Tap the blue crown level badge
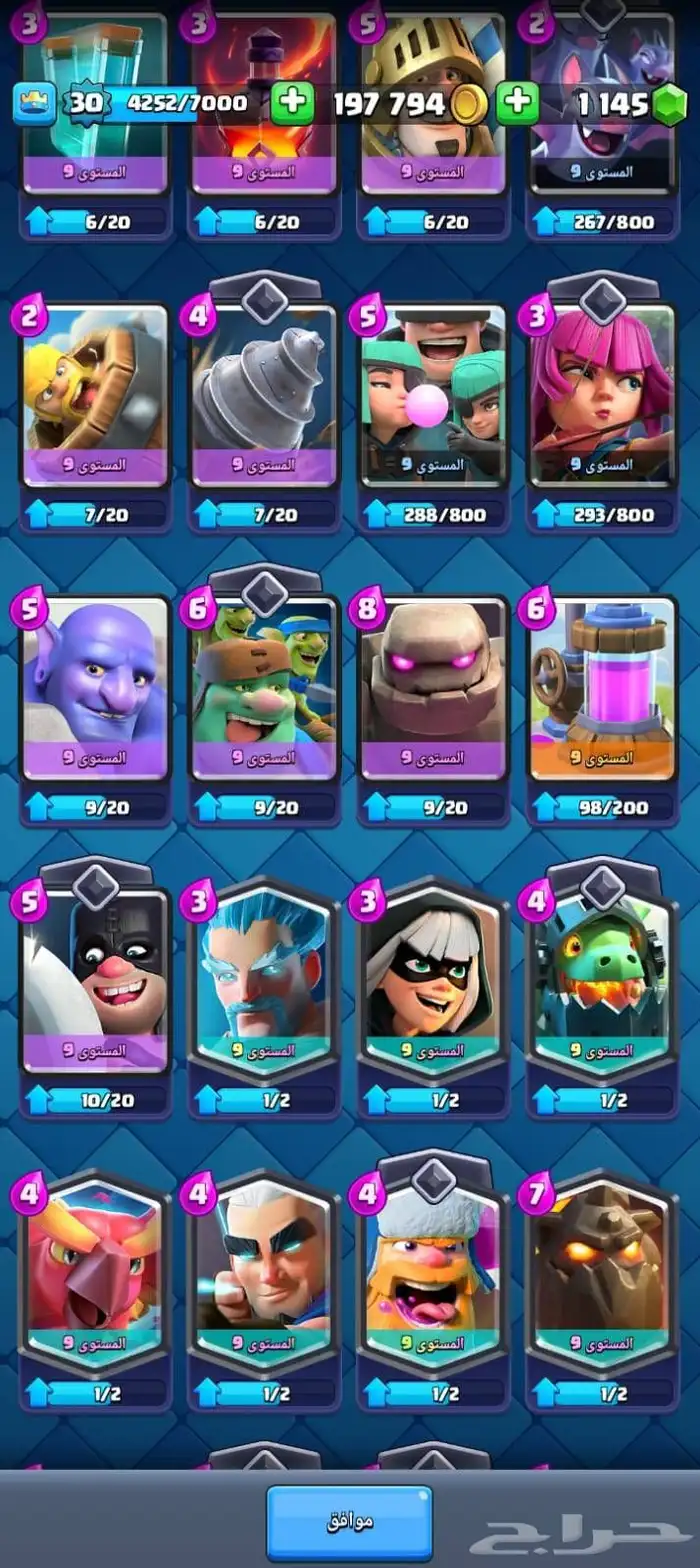 (34, 103)
